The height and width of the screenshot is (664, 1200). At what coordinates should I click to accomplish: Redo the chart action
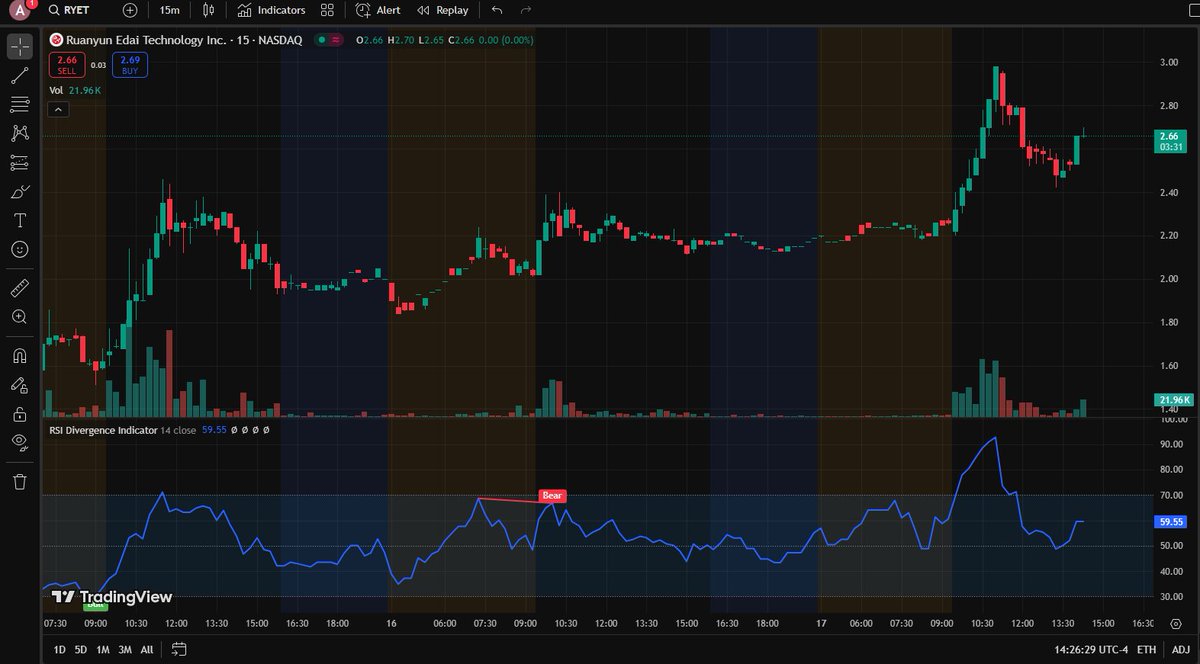point(526,10)
